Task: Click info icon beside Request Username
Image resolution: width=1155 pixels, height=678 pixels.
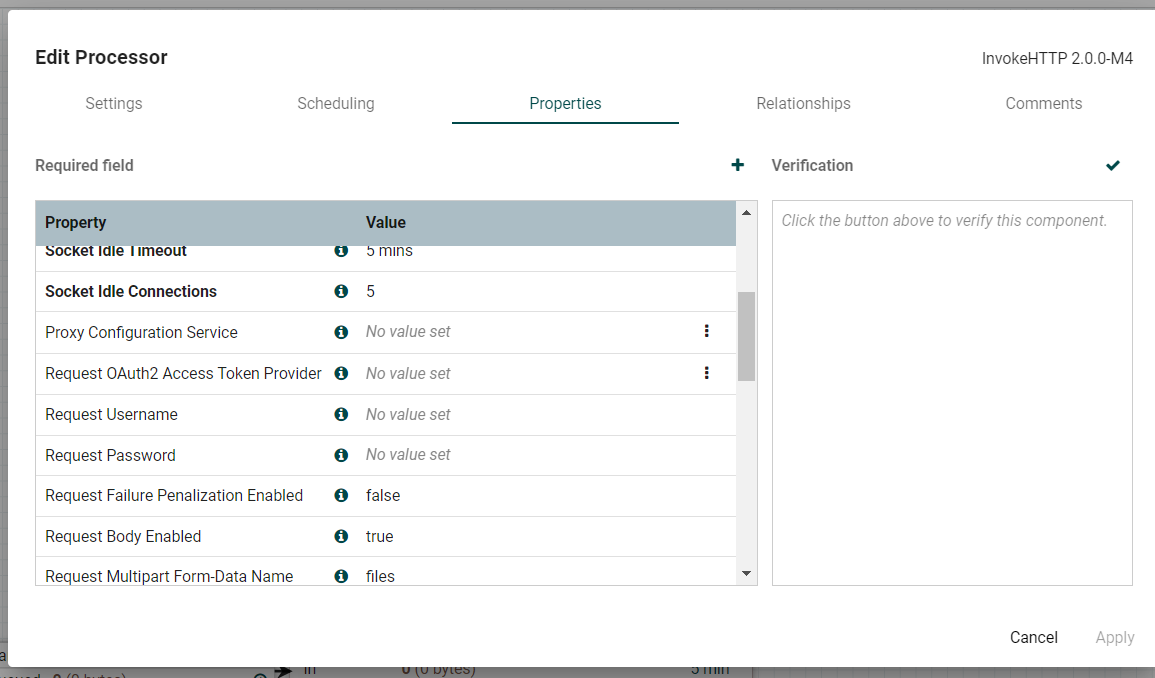Action: 341,414
